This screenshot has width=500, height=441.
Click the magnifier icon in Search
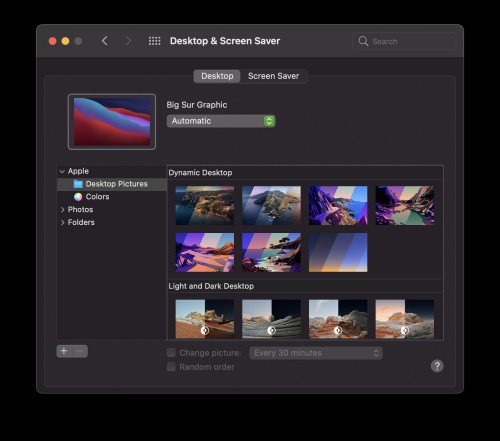click(x=363, y=41)
